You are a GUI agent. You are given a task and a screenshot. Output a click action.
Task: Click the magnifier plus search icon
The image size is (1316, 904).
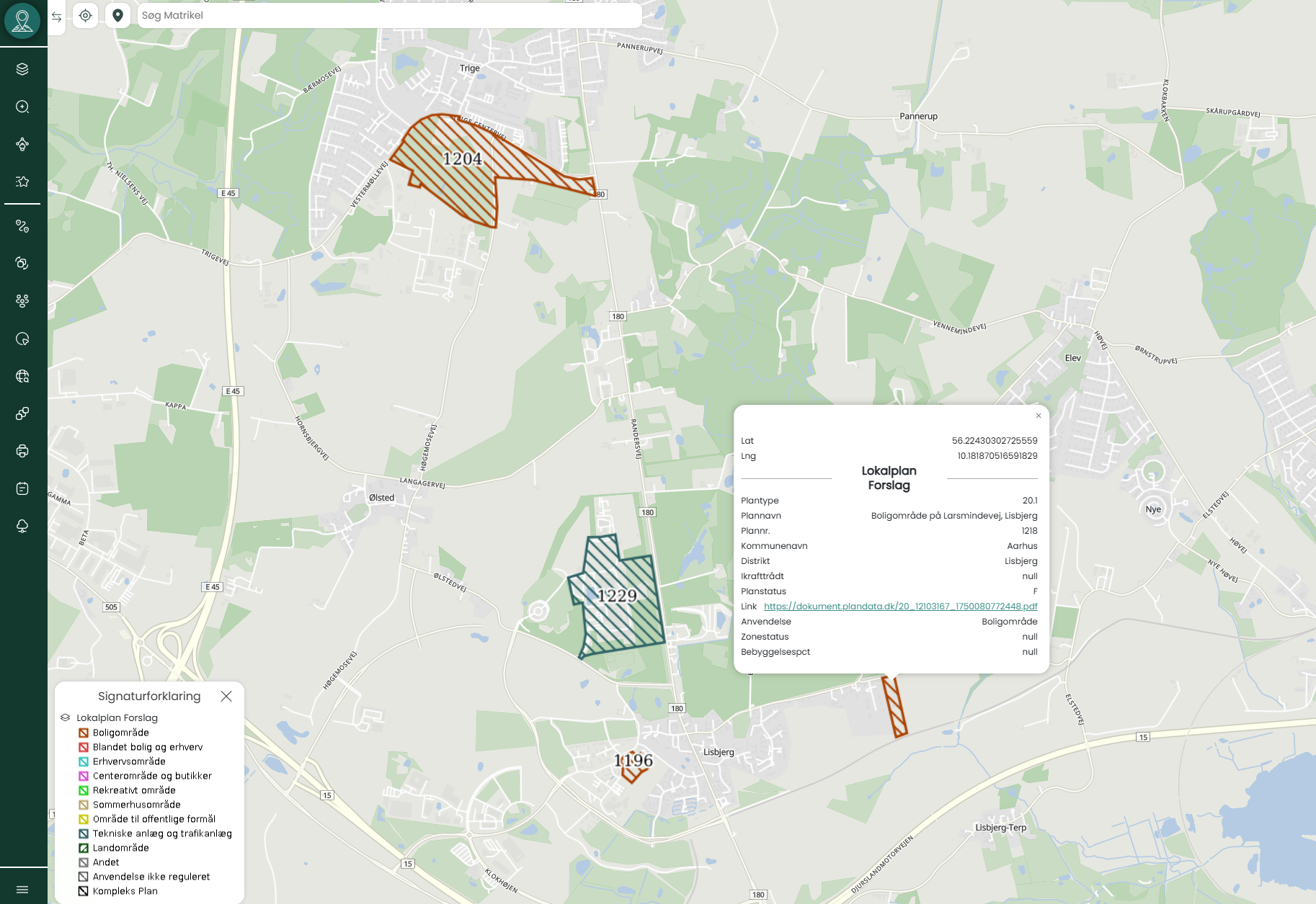[22, 107]
